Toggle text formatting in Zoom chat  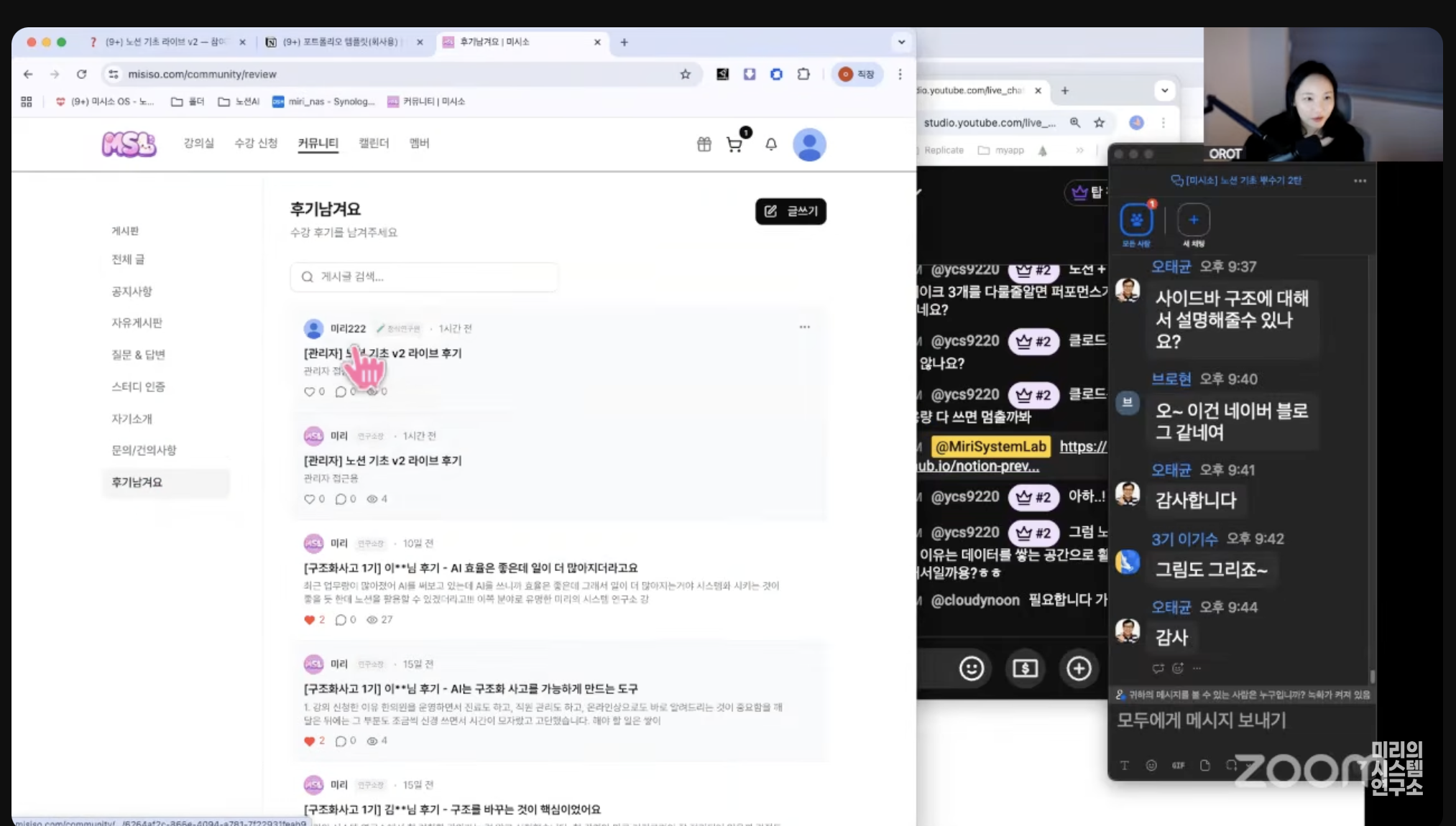click(1125, 766)
